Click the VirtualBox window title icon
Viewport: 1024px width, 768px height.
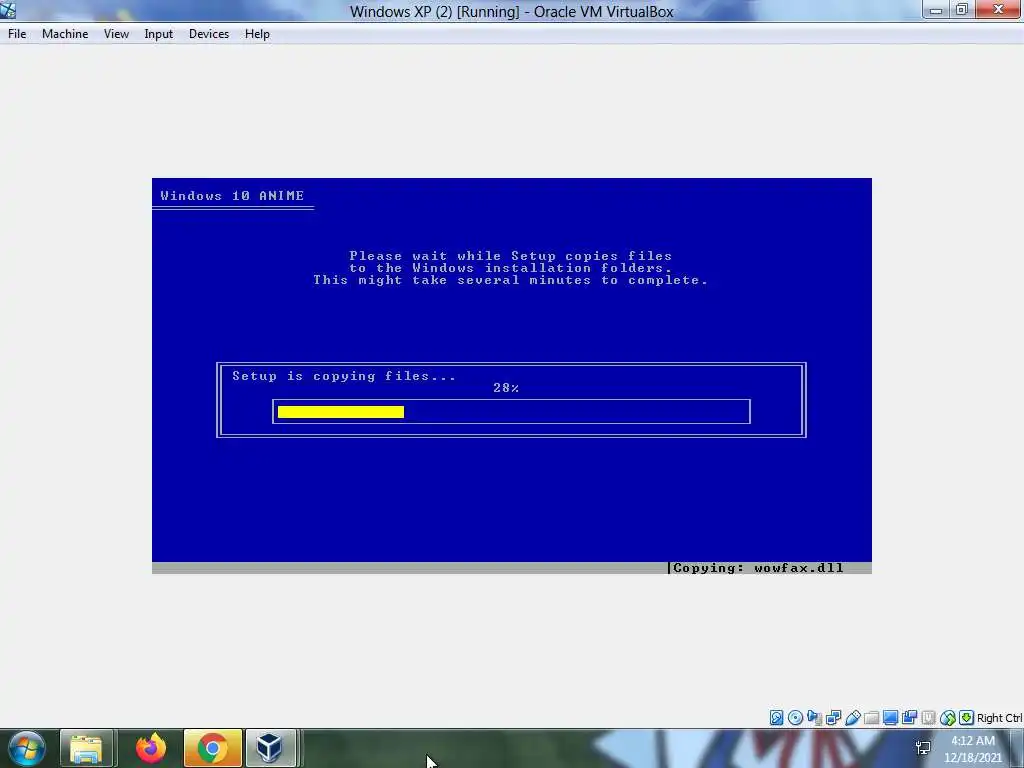click(8, 10)
